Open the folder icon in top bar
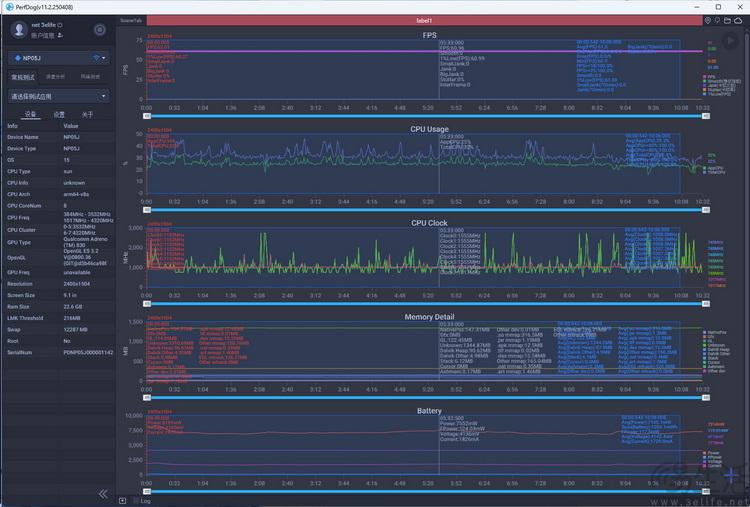The image size is (750, 507). tap(727, 20)
